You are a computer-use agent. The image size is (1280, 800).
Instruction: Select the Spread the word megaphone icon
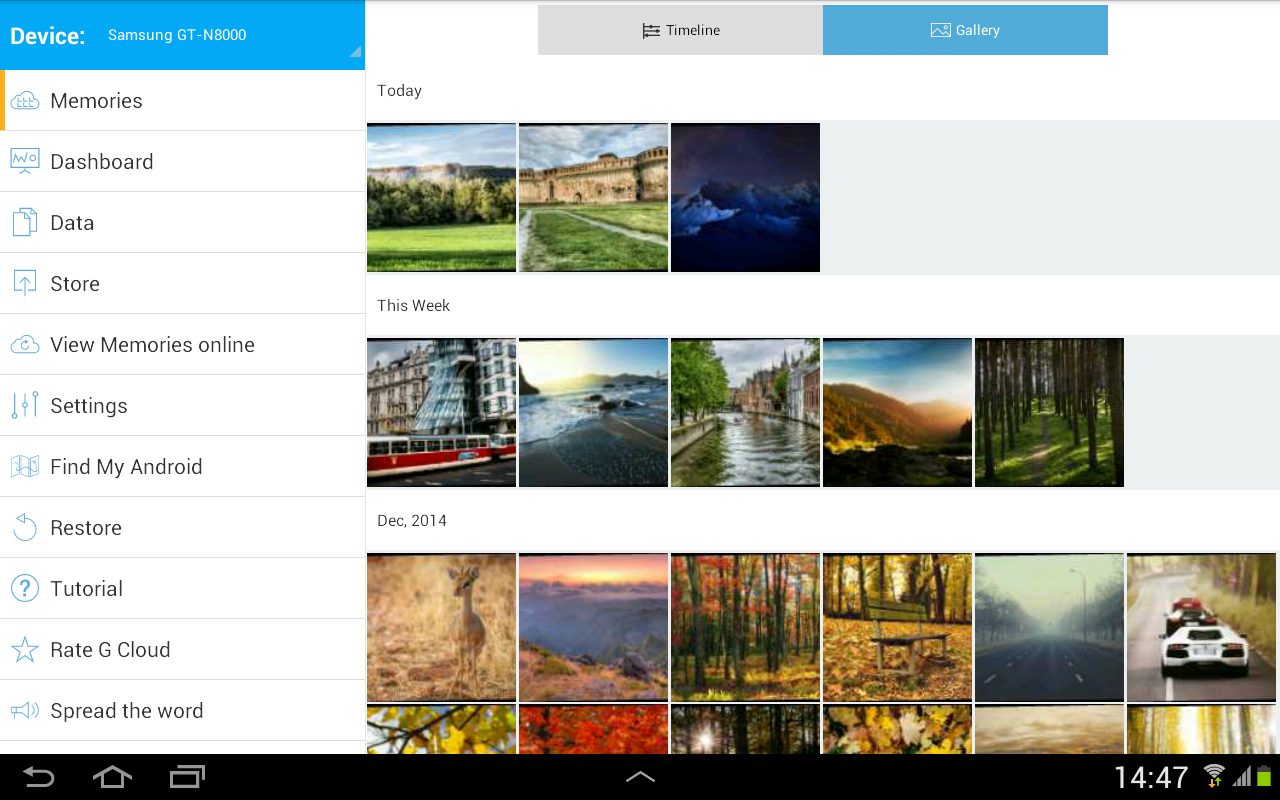tap(24, 710)
